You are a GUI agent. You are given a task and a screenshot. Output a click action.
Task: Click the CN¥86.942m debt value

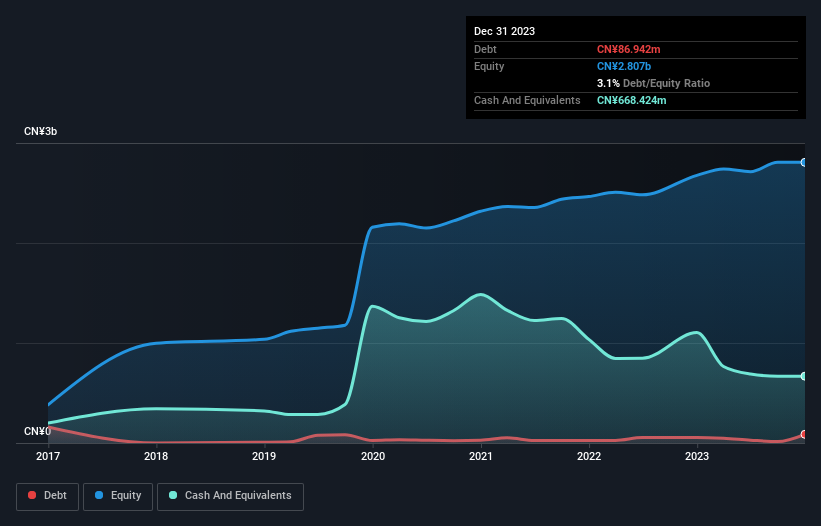click(x=628, y=49)
